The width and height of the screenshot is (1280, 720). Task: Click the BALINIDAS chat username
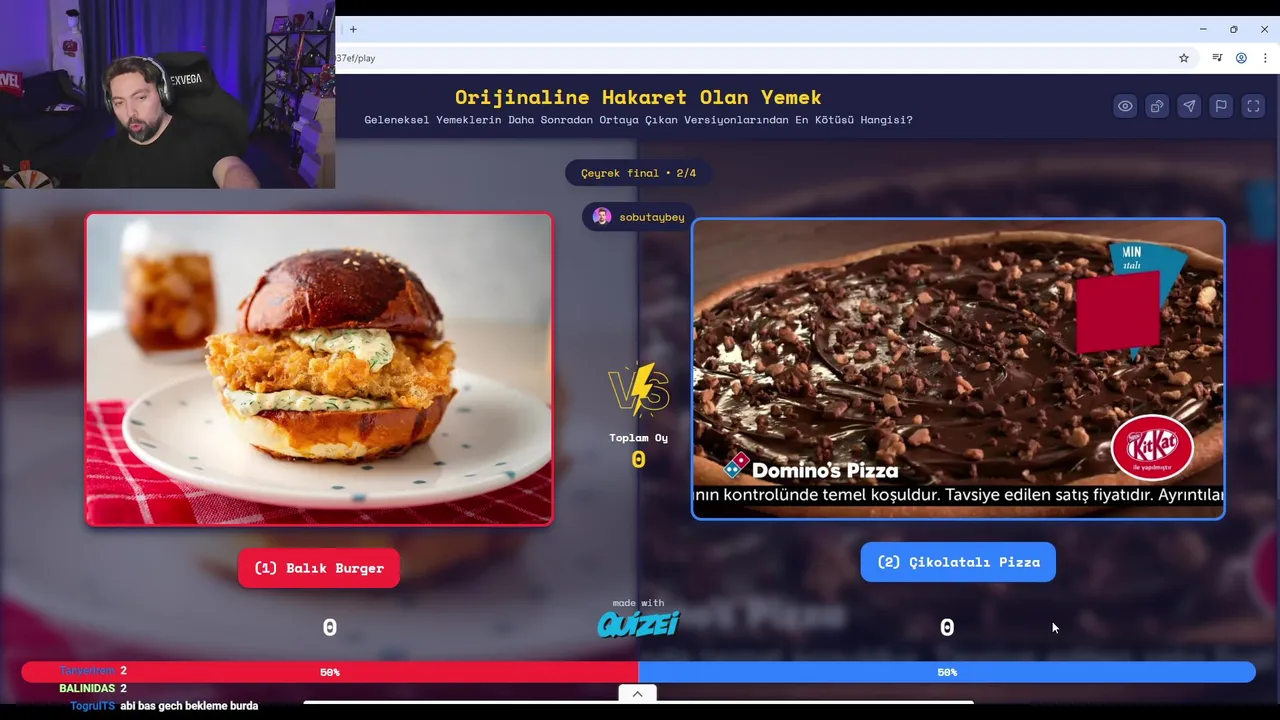(87, 689)
